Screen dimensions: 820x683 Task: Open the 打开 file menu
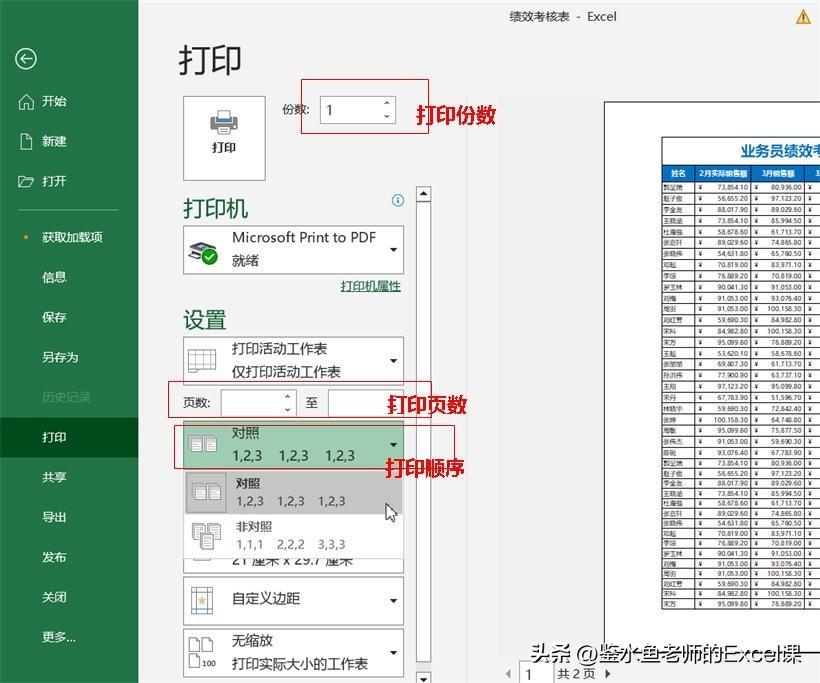pyautogui.click(x=54, y=181)
